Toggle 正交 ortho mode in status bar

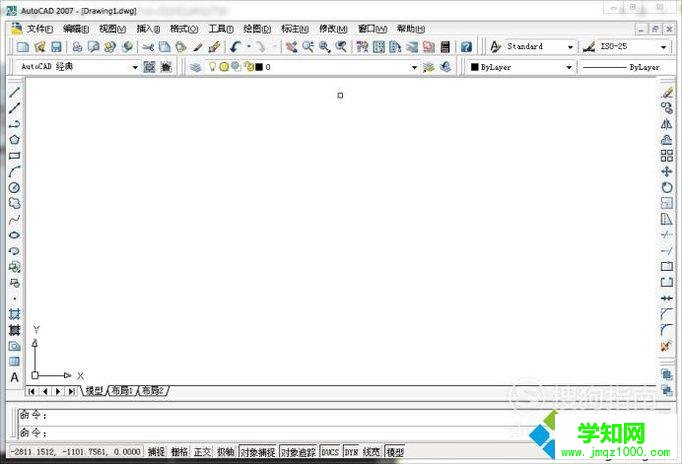coord(202,452)
